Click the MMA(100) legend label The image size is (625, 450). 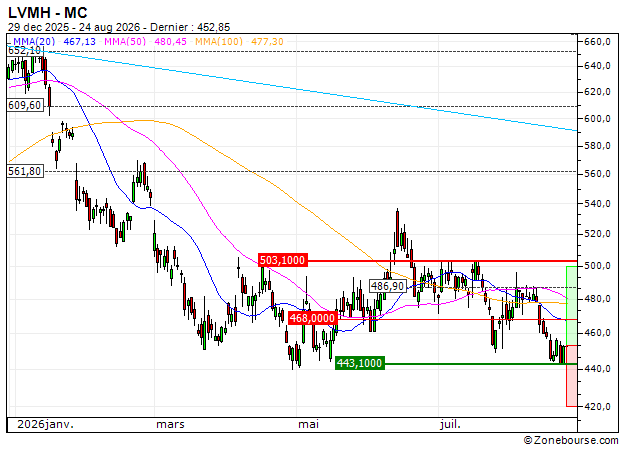click(219, 41)
